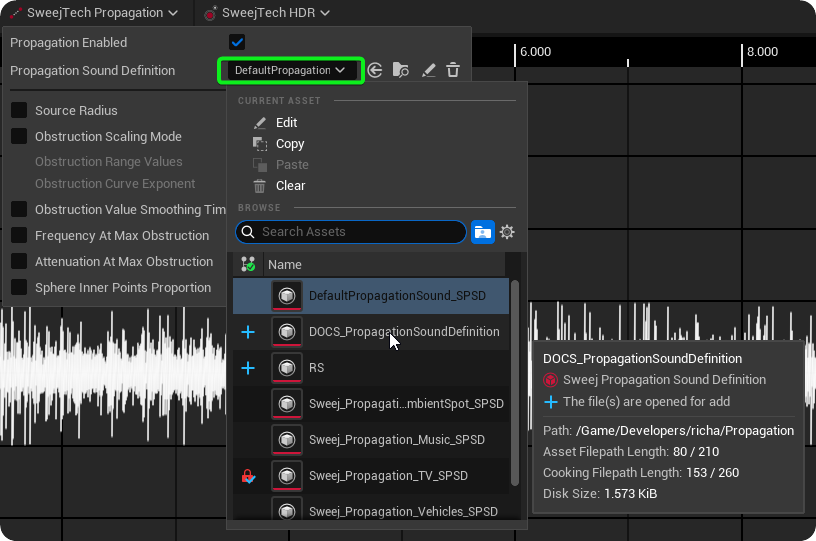Browse to asset in Content Browser
Viewport: 816px width, 541px height.
click(x=401, y=70)
